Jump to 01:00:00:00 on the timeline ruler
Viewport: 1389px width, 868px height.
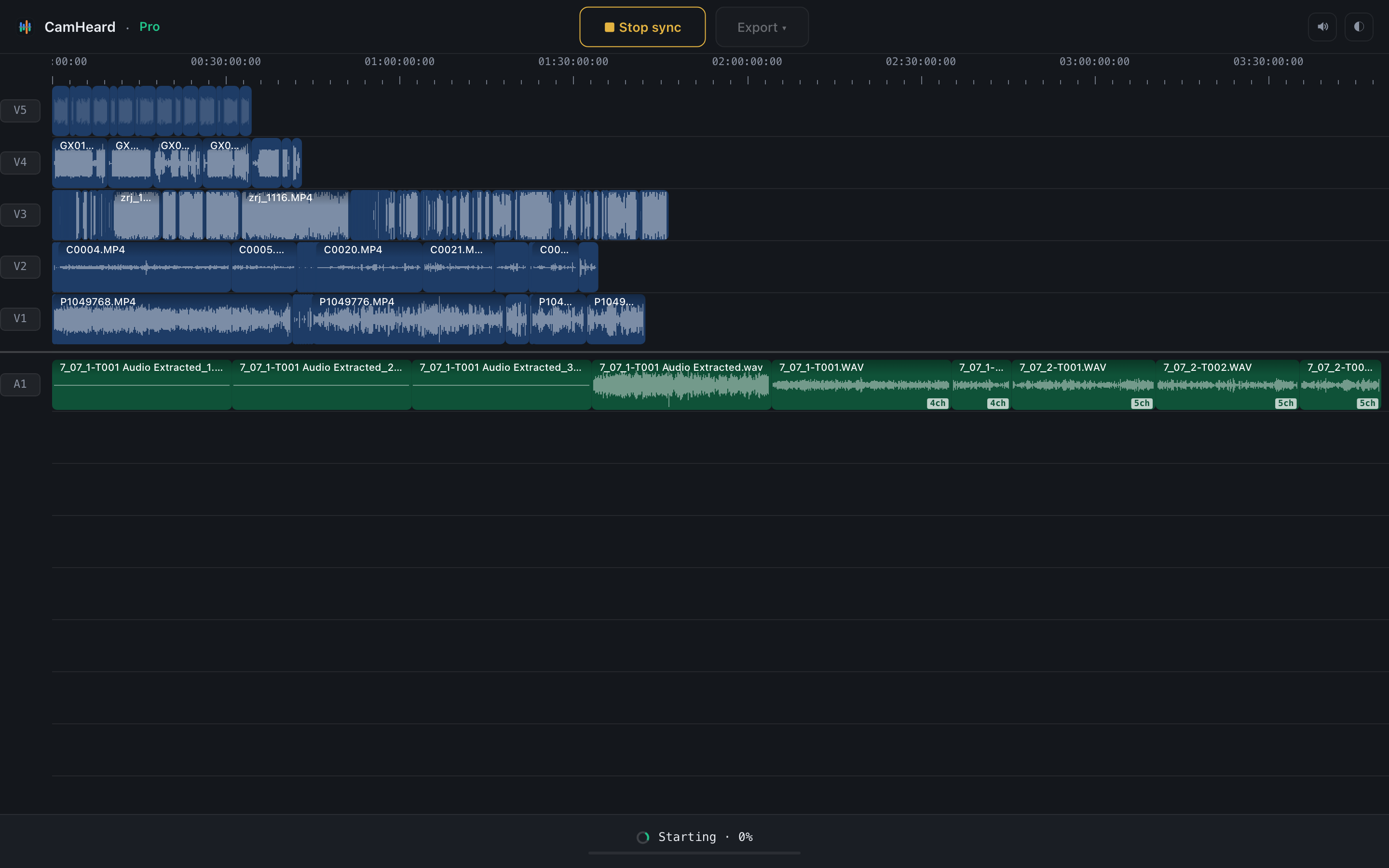tap(399, 61)
